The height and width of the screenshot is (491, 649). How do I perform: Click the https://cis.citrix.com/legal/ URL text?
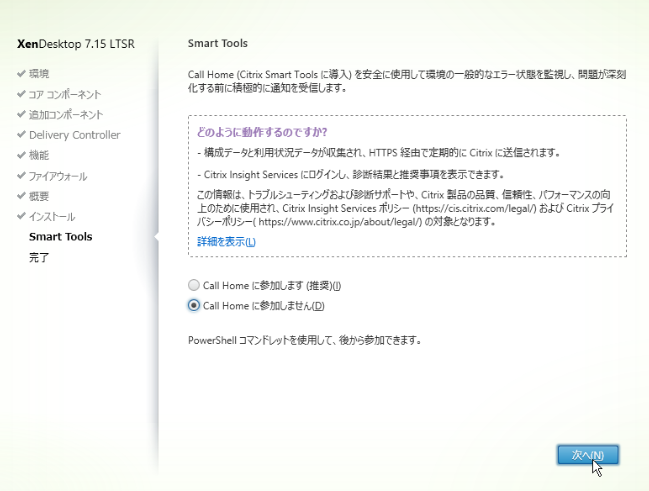474,209
